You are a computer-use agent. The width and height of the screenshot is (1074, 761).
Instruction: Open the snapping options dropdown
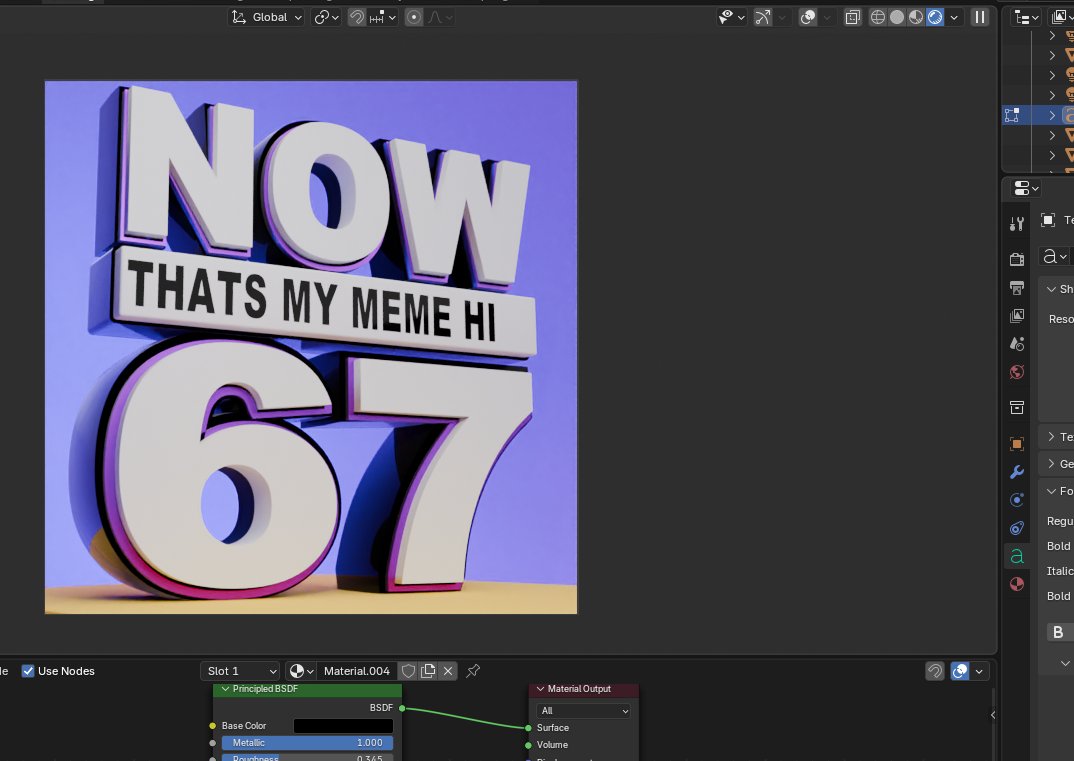[382, 17]
